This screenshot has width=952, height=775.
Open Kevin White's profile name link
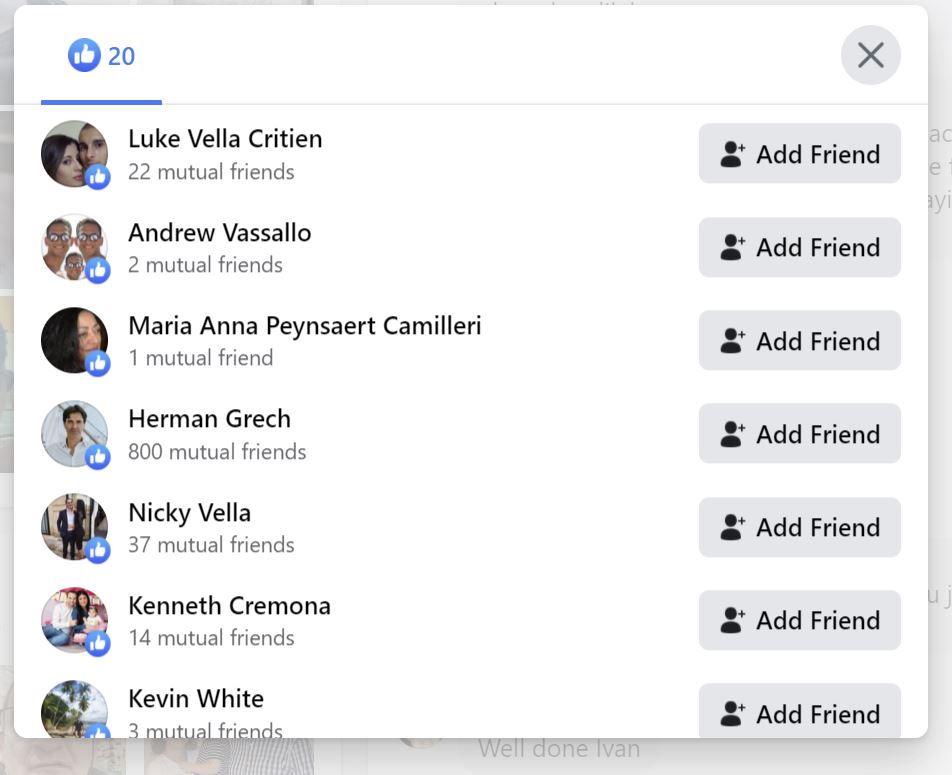click(196, 698)
